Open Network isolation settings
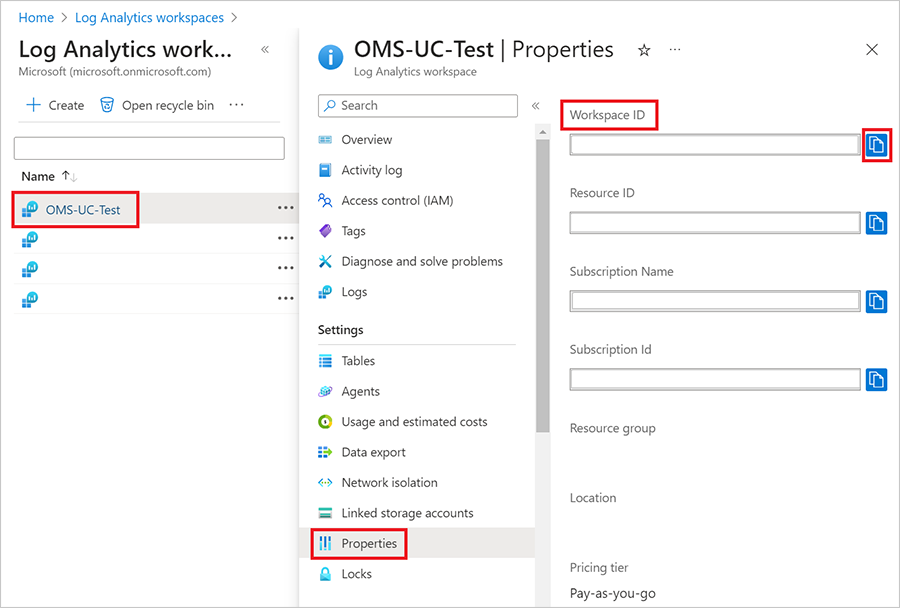Image resolution: width=900 pixels, height=608 pixels. 389,482
